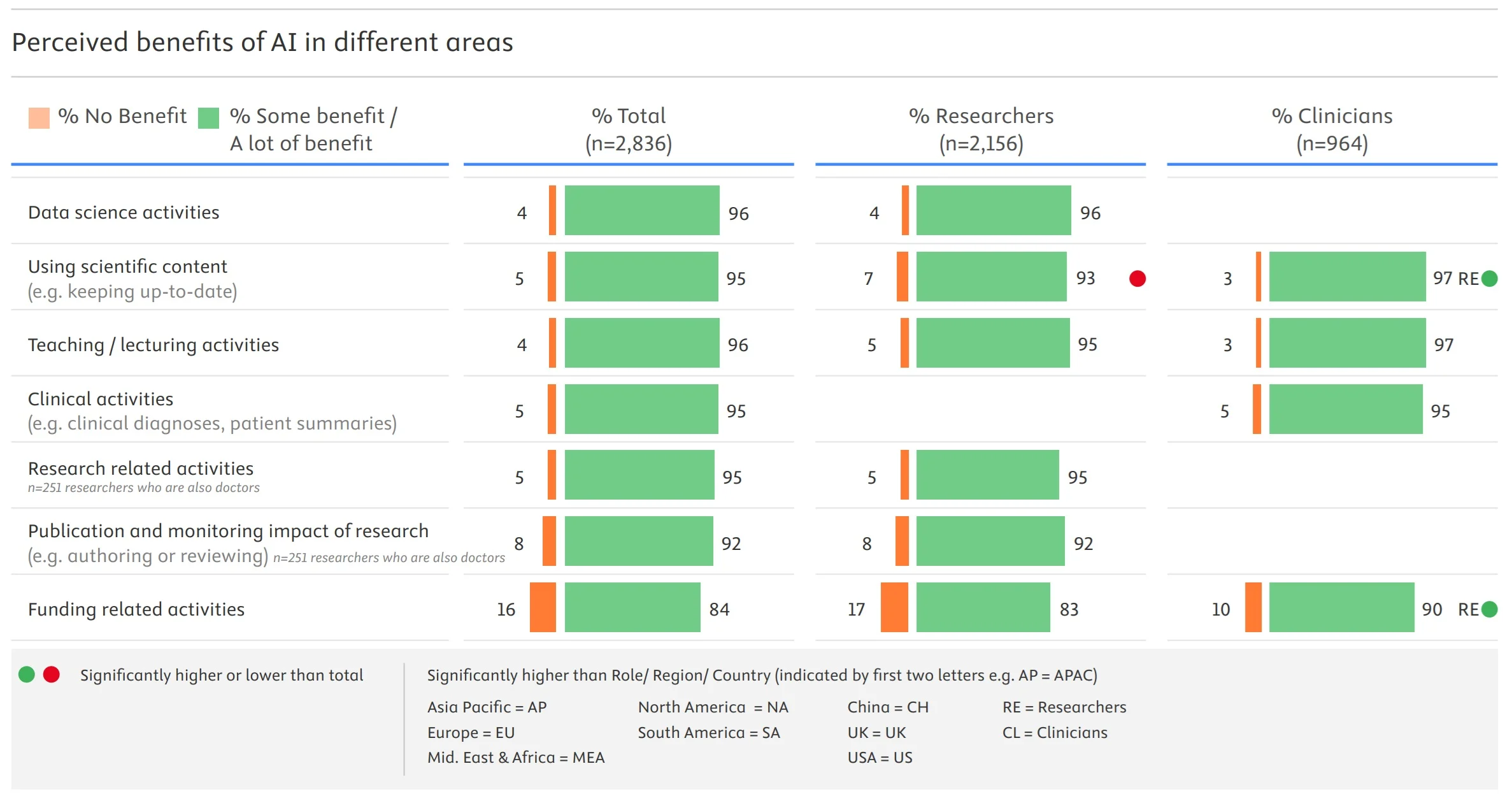Click the green Clinicians bar for Clinical activities
This screenshot has height=794, width=1512.
[x=1346, y=409]
